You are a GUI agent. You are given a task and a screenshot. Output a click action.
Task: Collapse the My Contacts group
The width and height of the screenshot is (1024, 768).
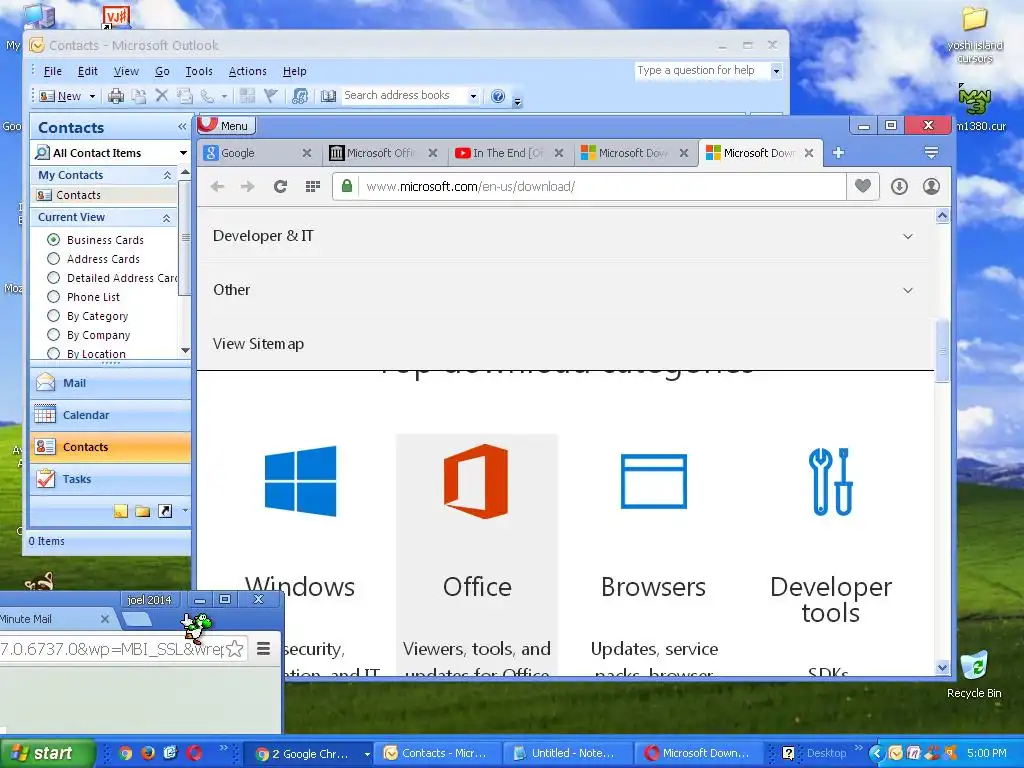tap(167, 175)
